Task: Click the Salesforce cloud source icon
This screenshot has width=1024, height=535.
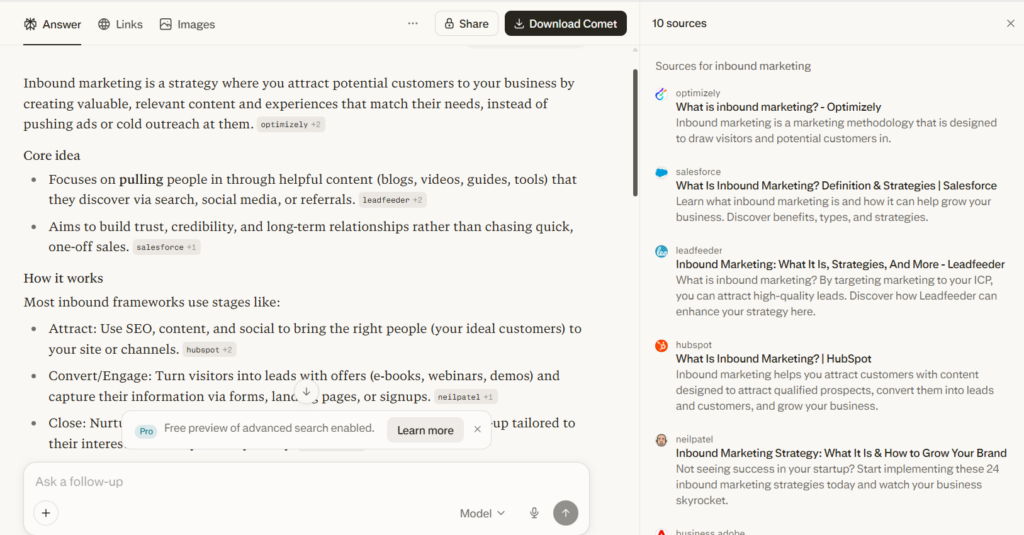Action: (662, 172)
